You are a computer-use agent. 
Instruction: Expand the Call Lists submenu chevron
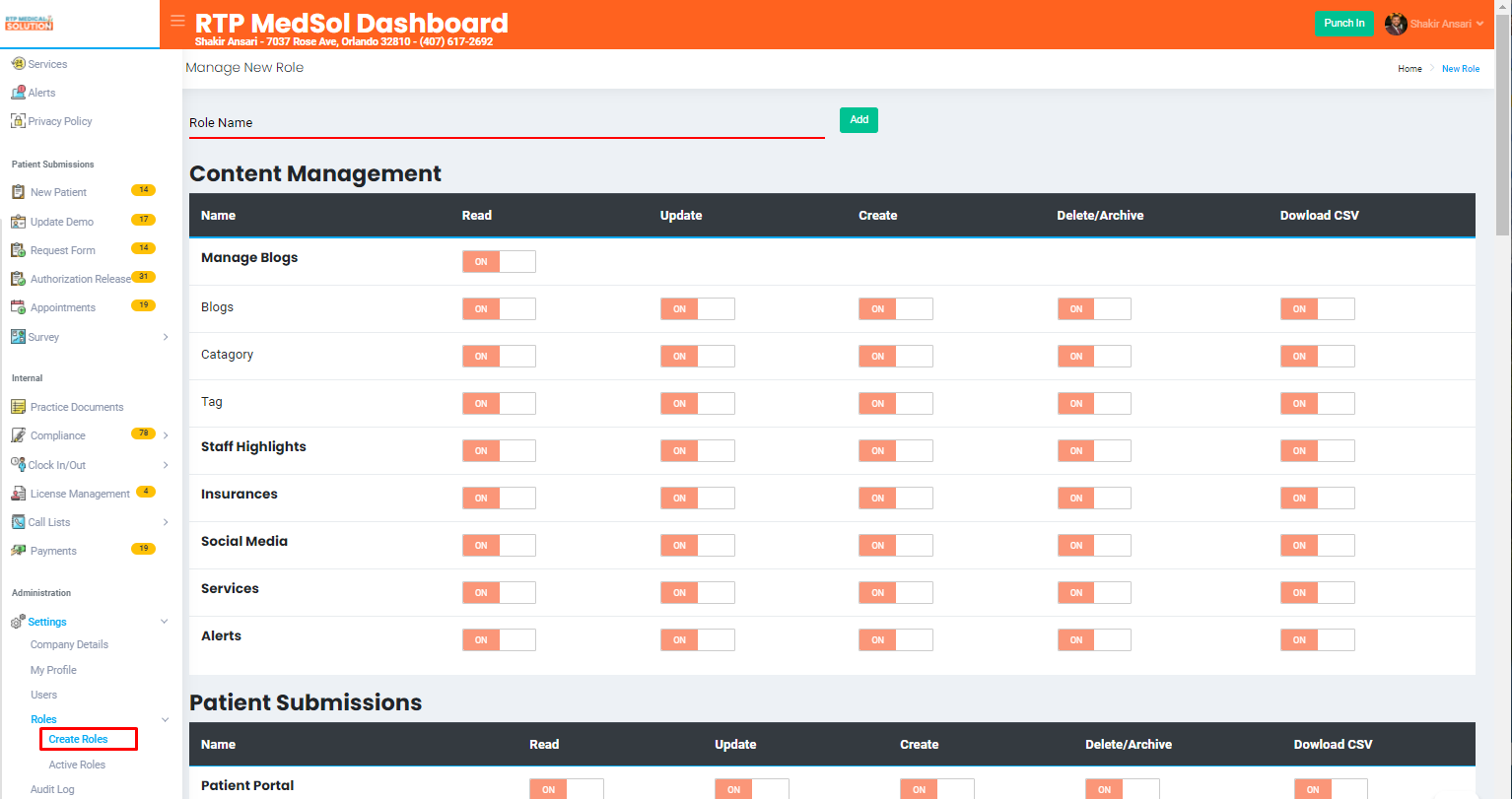pyautogui.click(x=165, y=522)
